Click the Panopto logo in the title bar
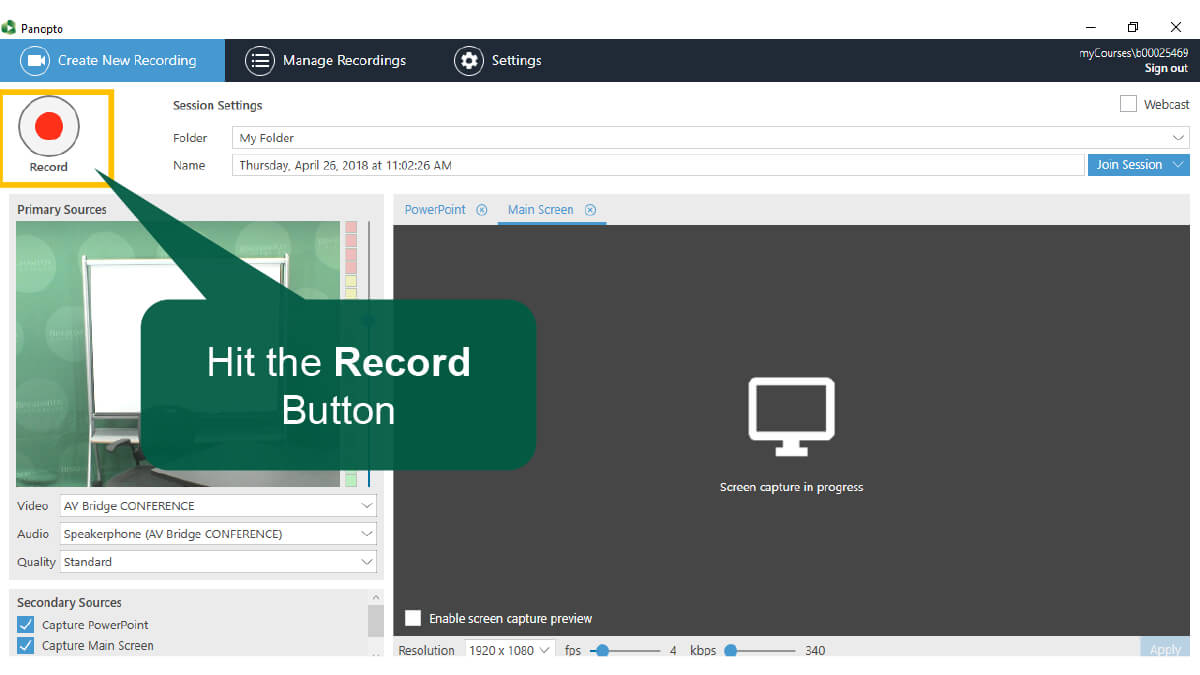The height and width of the screenshot is (675, 1200). pyautogui.click(x=9, y=28)
